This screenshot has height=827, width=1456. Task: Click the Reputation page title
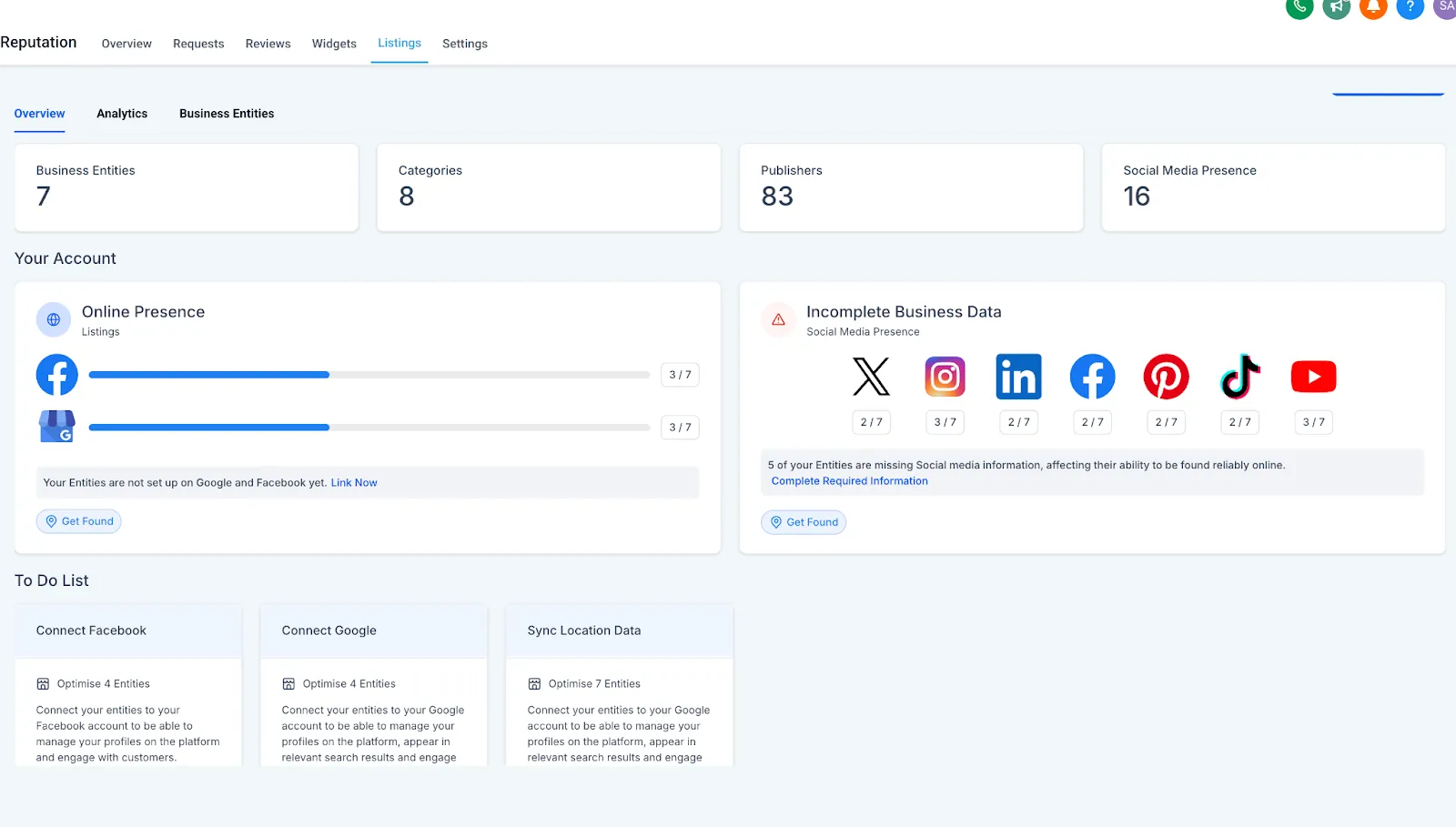click(38, 43)
